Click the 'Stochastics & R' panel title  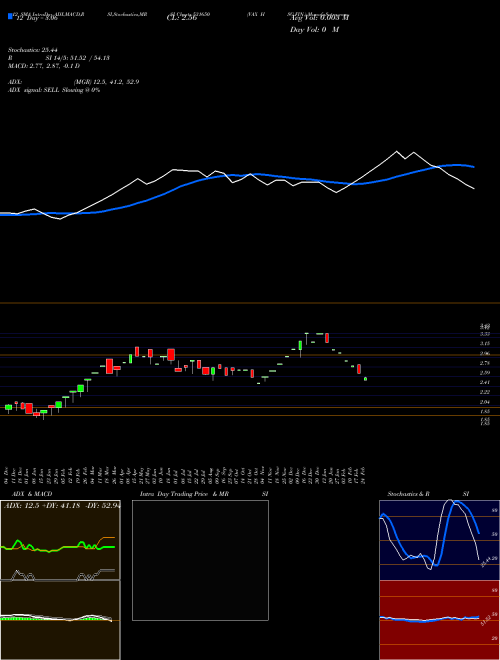(408, 494)
